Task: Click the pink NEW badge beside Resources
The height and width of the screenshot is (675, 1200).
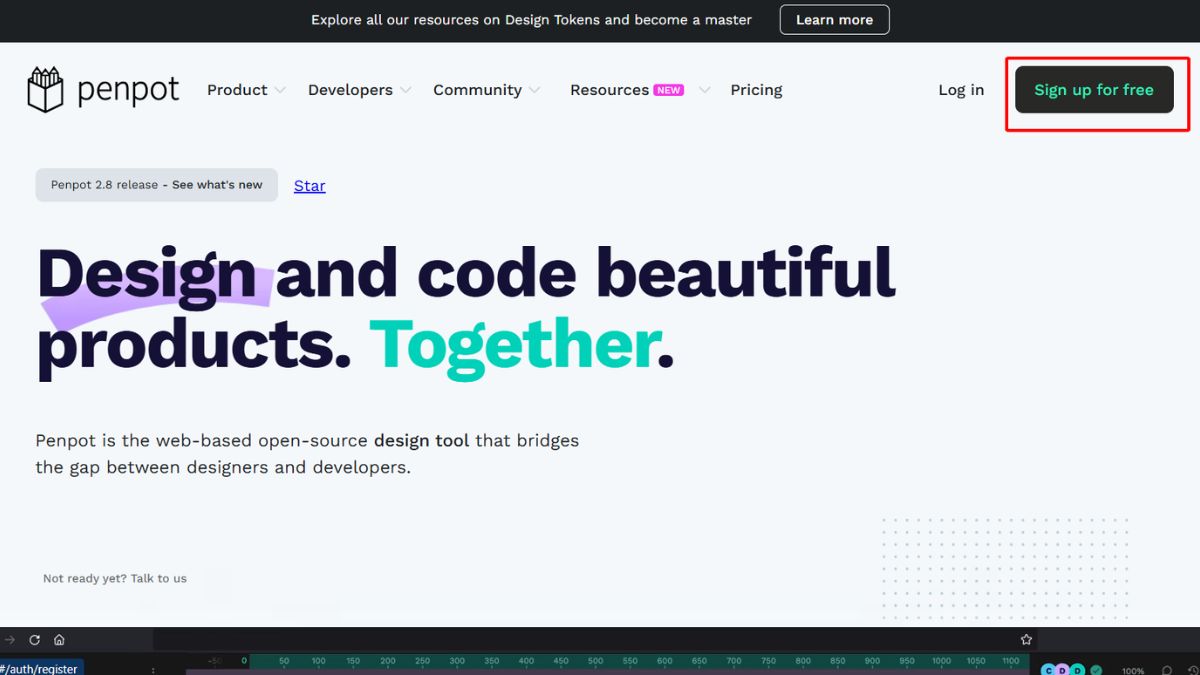Action: click(668, 90)
